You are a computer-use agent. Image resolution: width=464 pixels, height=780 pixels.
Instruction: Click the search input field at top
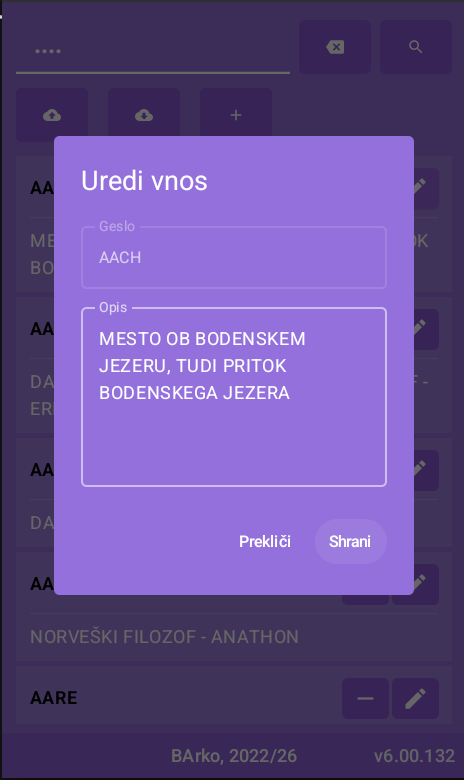tap(153, 51)
